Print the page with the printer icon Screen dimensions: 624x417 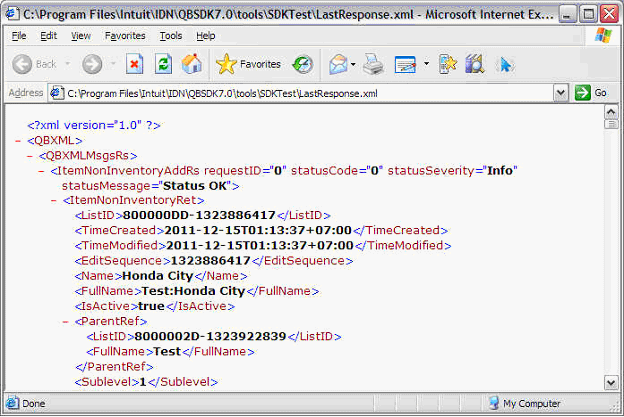coord(373,64)
